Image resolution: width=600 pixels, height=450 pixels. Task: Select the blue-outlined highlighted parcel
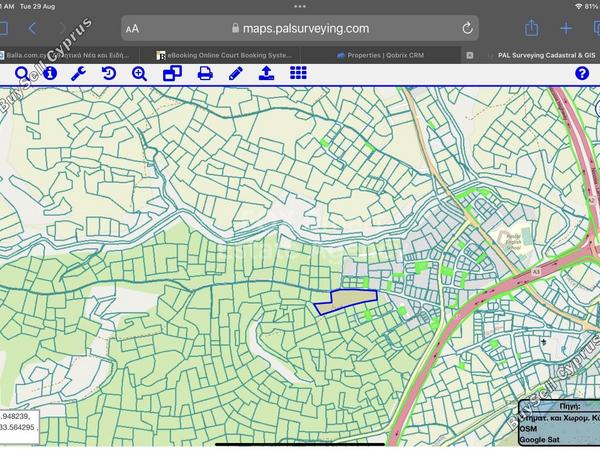(346, 302)
